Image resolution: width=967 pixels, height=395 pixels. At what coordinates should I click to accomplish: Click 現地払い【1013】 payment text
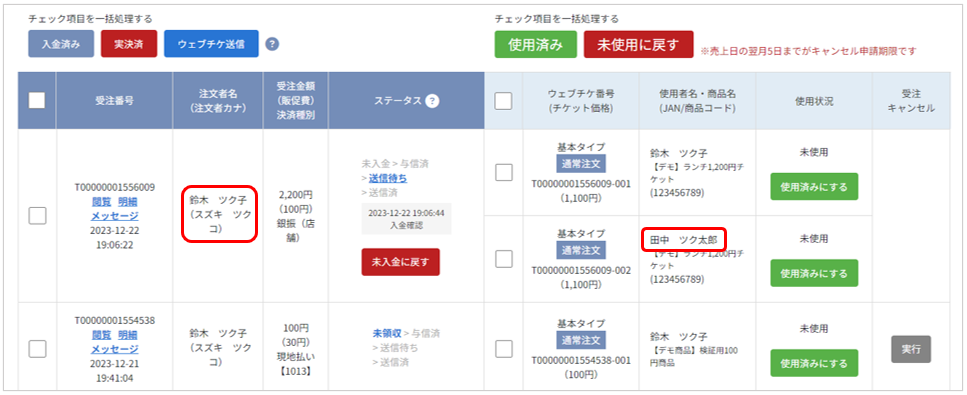[x=295, y=364]
